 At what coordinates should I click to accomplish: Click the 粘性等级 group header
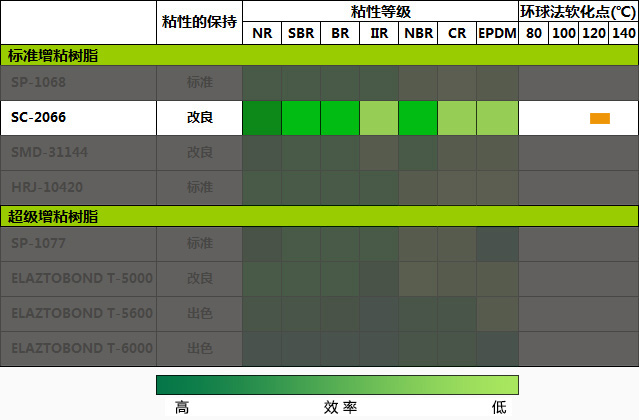[x=381, y=11]
